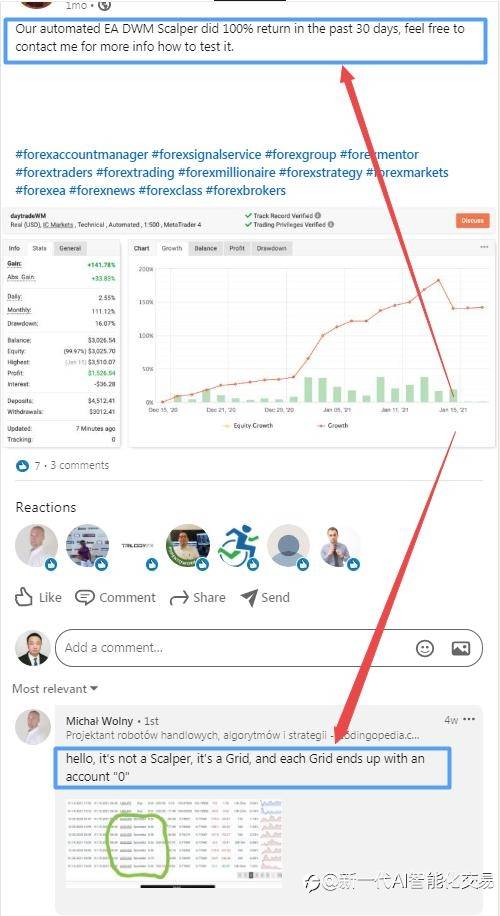500x916 pixels.
Task: Switch to the Drawdown chart tab
Action: pyautogui.click(x=272, y=248)
